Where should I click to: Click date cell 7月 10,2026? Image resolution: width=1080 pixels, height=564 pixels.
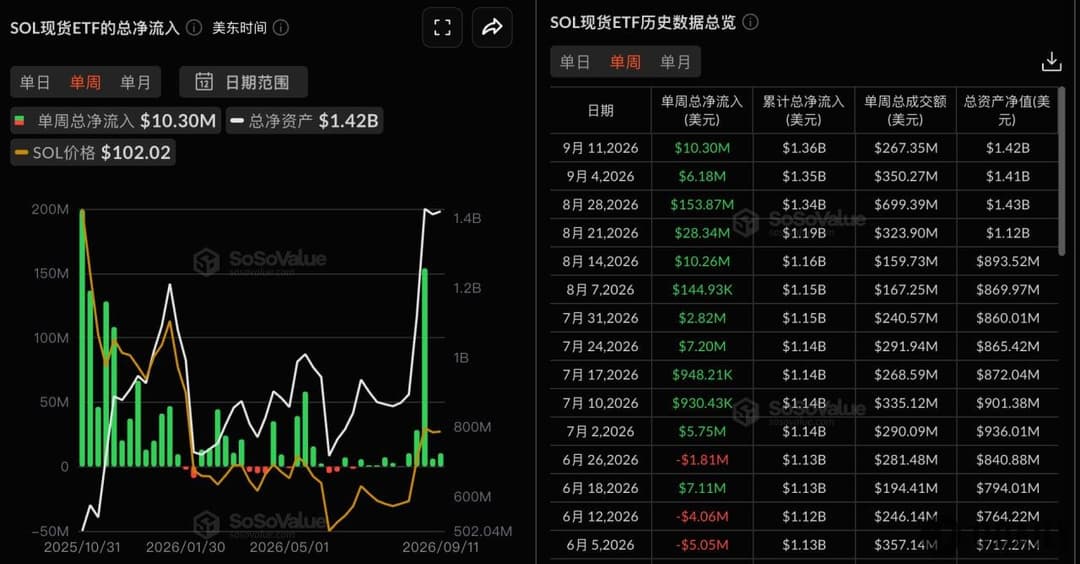[601, 403]
